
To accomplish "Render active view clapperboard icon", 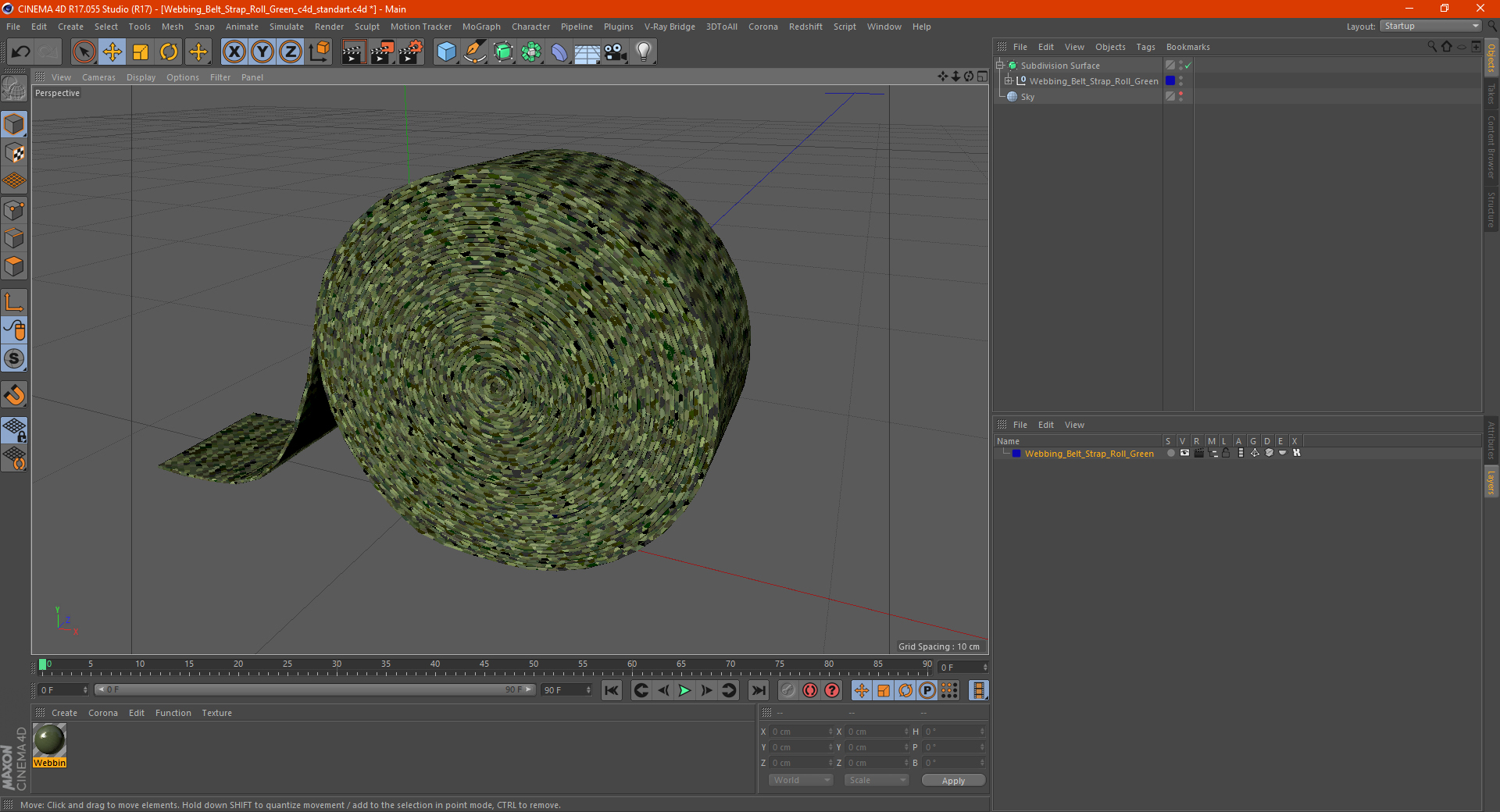I will click(353, 52).
